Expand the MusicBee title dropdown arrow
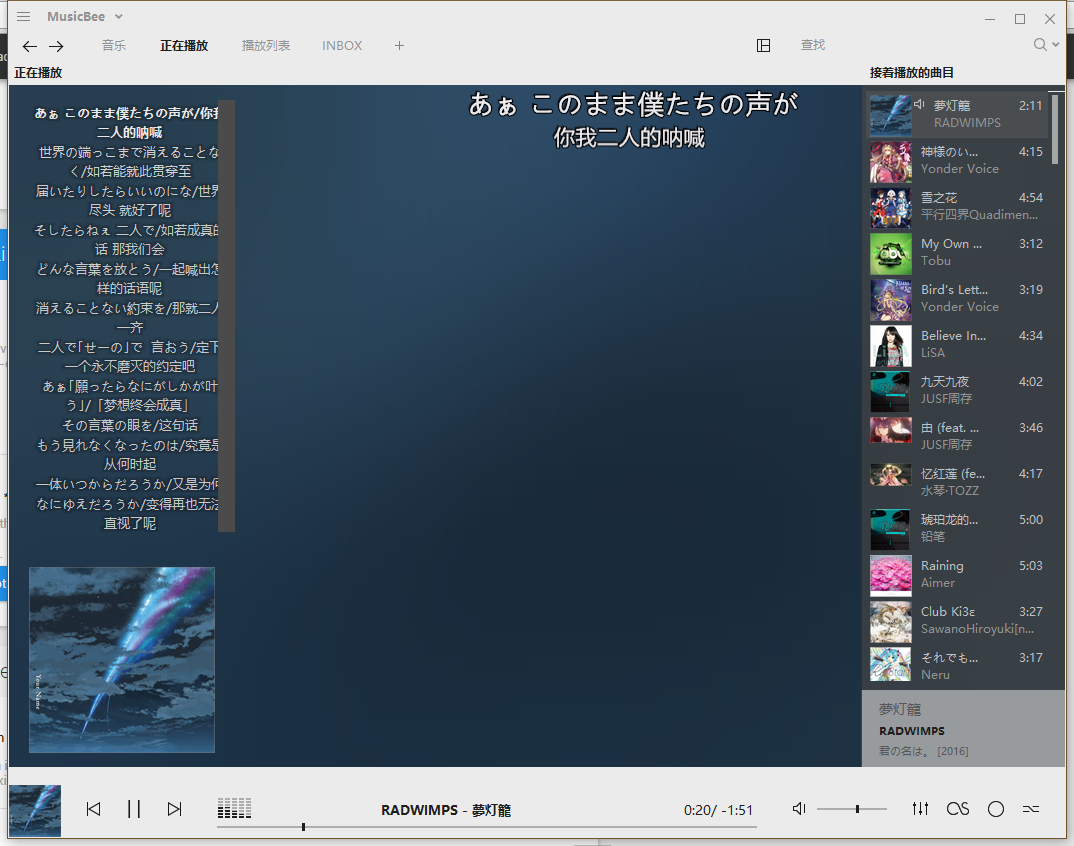 tap(118, 16)
